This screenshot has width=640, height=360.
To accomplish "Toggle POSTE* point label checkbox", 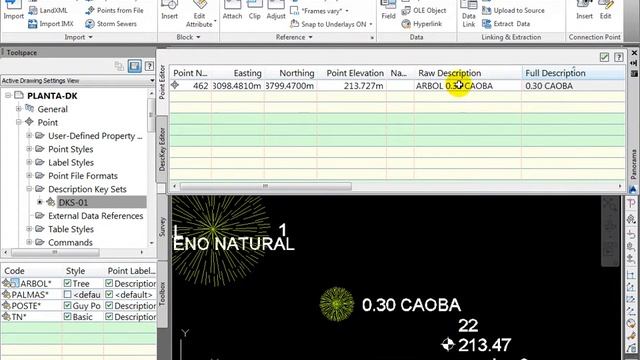I will click(x=109, y=305).
